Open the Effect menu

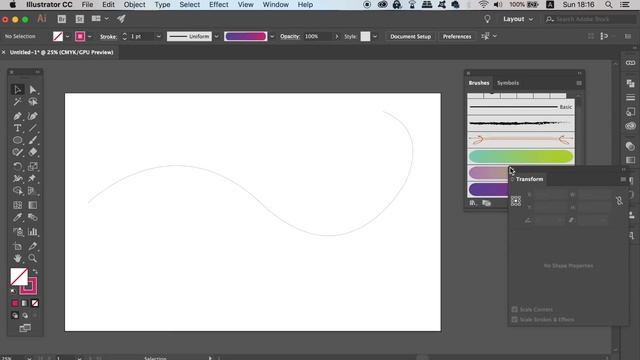click(x=219, y=5)
